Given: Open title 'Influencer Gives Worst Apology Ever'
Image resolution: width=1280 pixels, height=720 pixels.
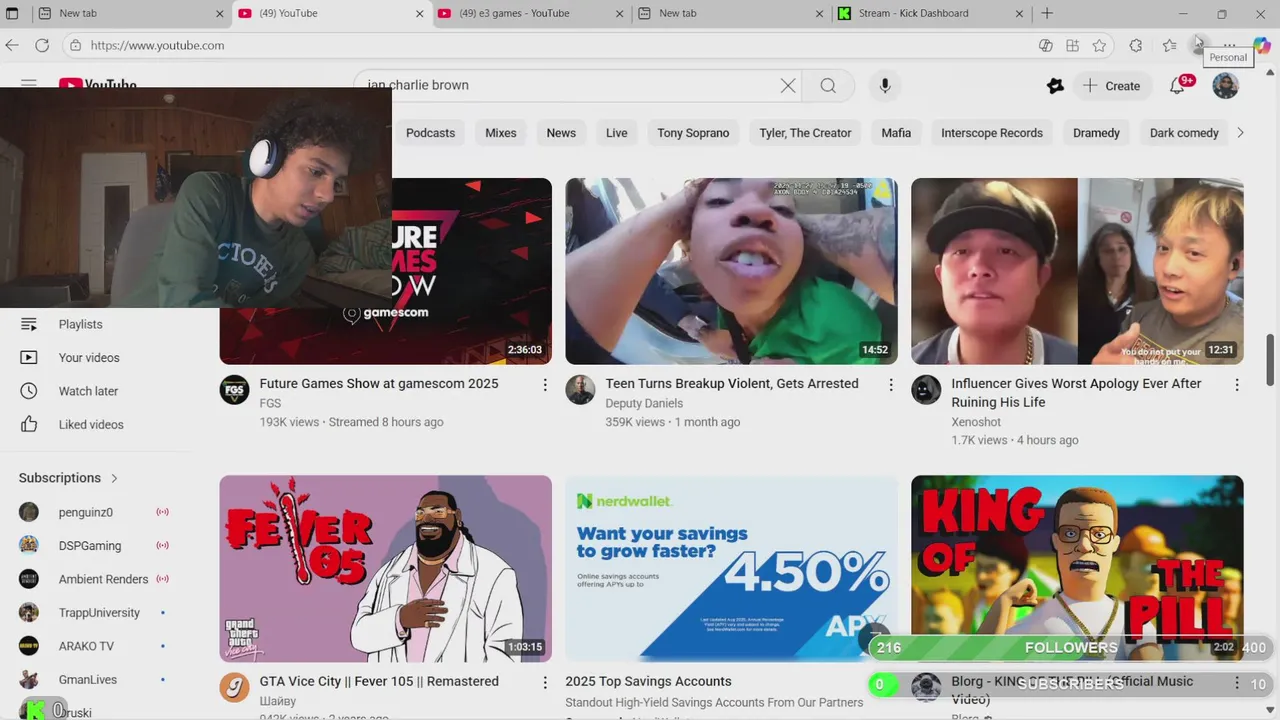Looking at the screenshot, I should [1076, 393].
